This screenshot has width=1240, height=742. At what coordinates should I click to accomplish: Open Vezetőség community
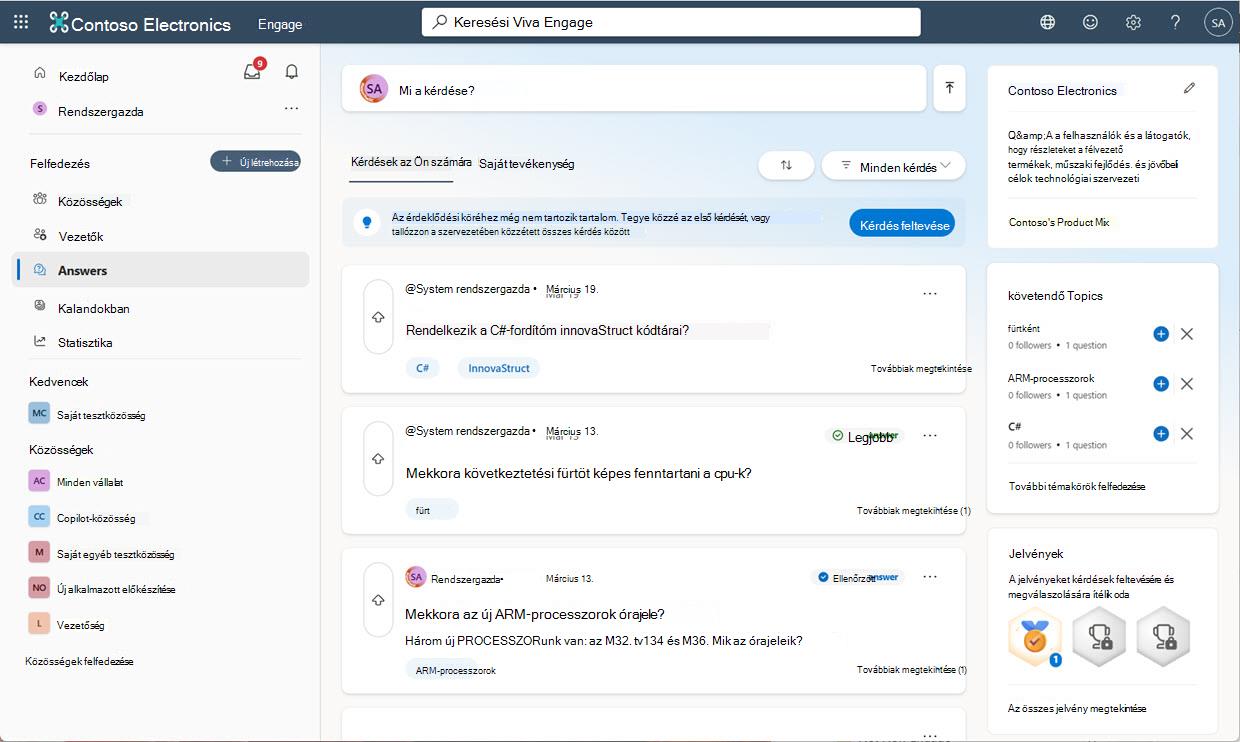[67, 625]
